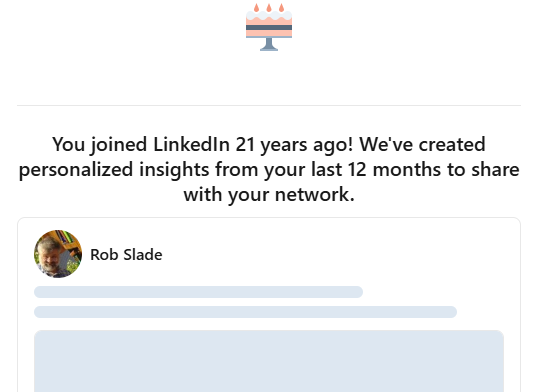Click the right candle flame on the cake
The image size is (540, 392).
click(x=281, y=8)
